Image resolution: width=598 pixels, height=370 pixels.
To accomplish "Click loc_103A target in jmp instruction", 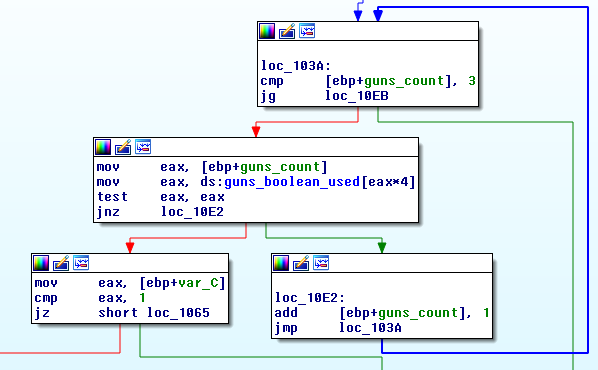I will coord(370,328).
